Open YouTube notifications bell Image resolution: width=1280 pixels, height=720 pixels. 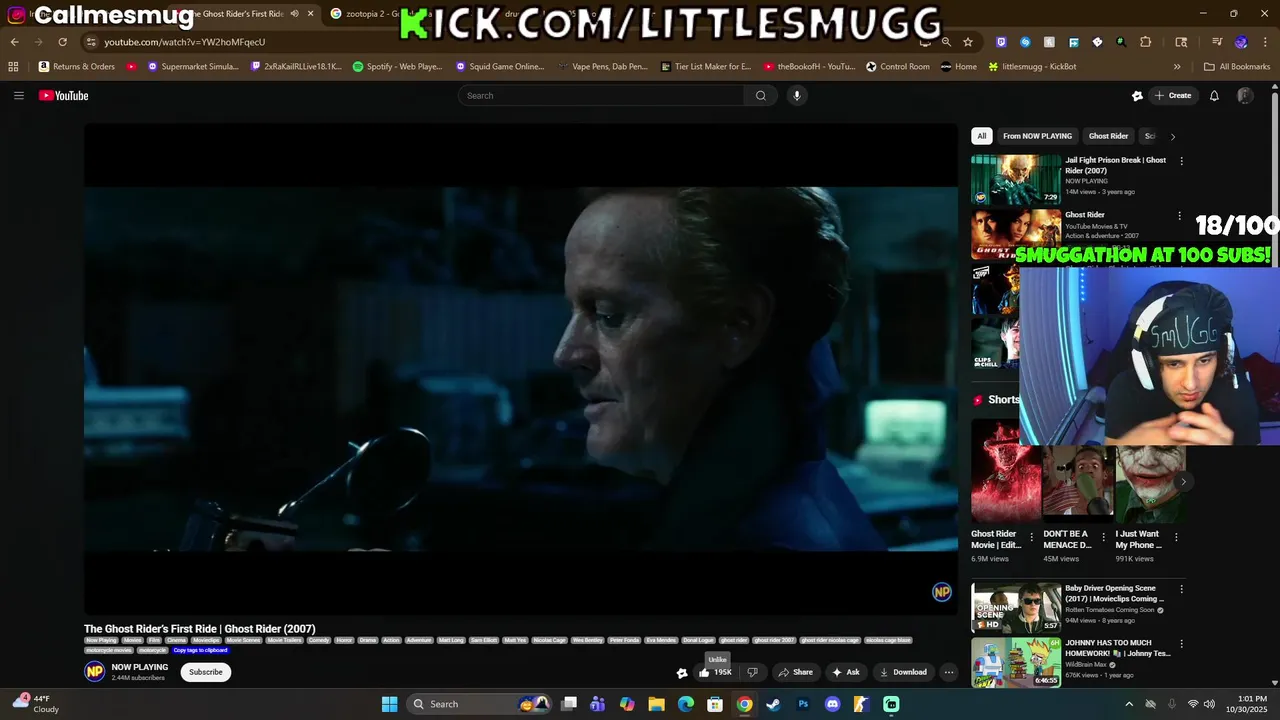point(1214,96)
